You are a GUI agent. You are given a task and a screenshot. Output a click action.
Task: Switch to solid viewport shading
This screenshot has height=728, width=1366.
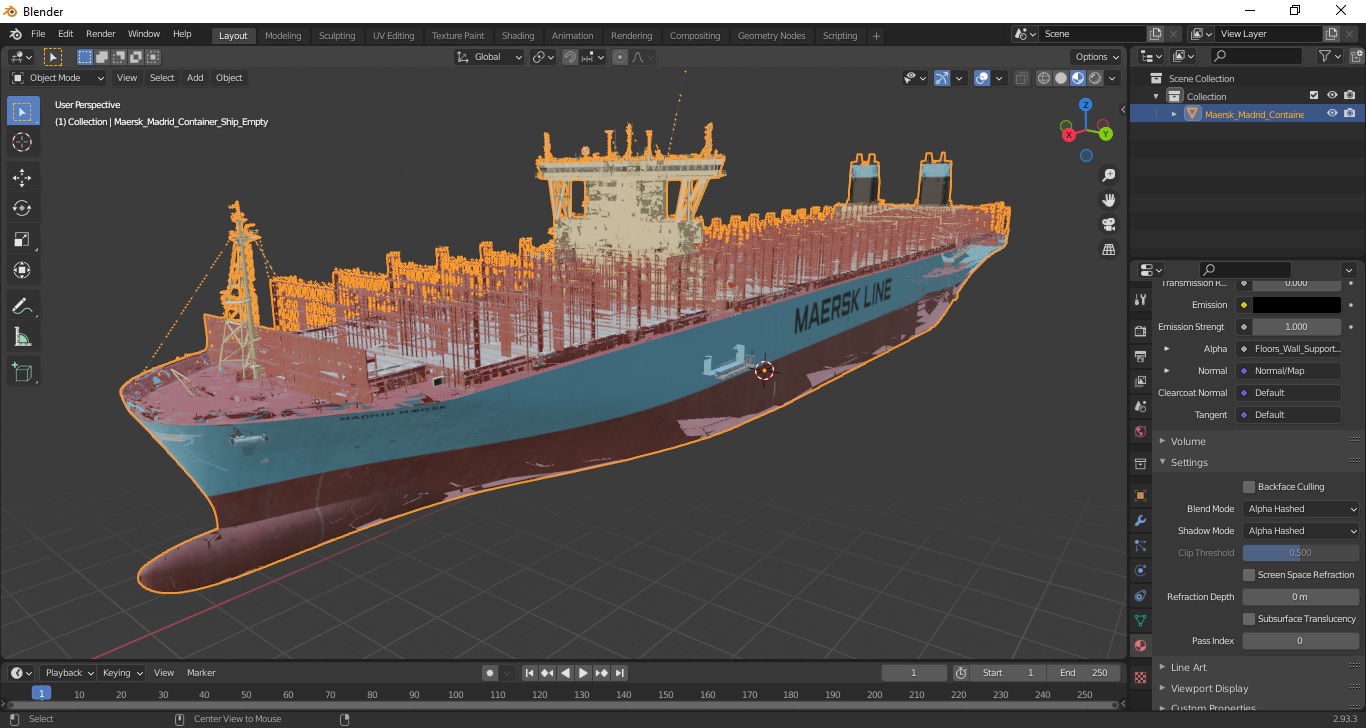click(x=1061, y=78)
